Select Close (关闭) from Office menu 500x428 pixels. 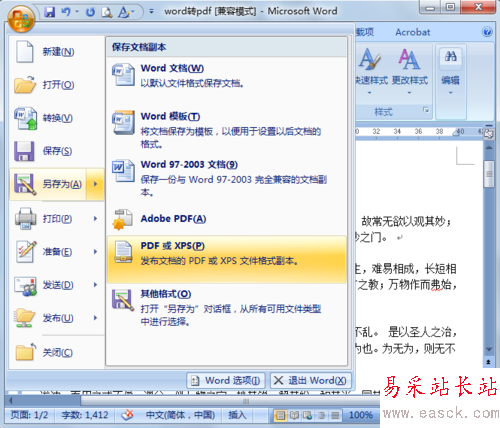57,352
